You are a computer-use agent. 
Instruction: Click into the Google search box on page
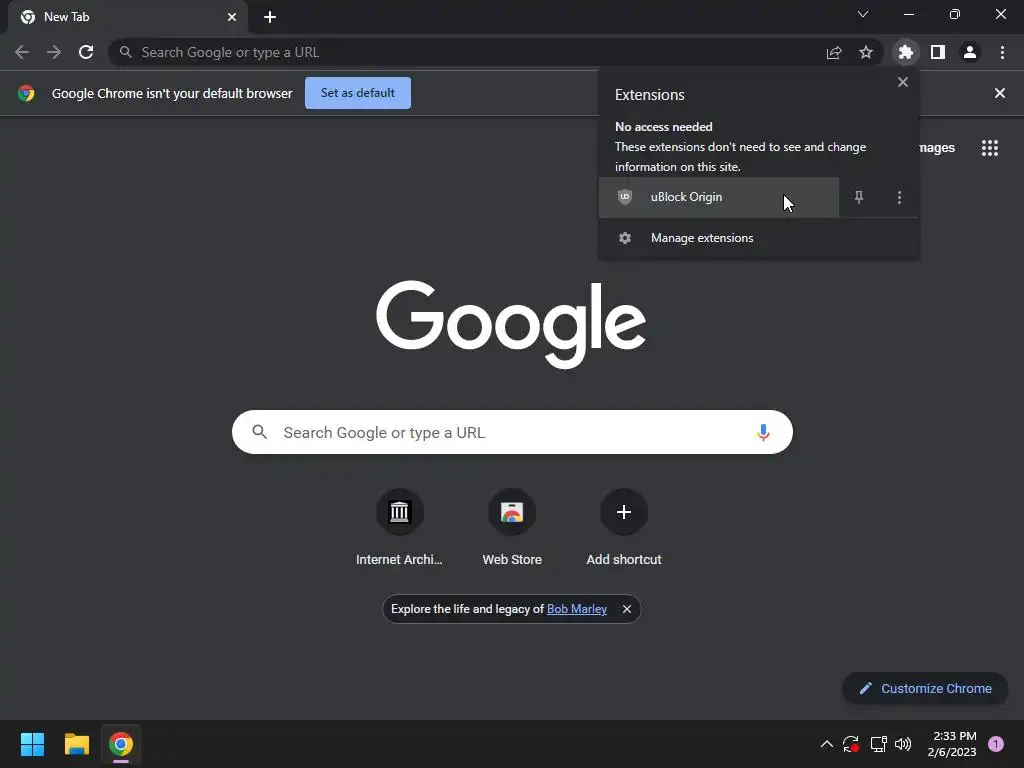(512, 432)
